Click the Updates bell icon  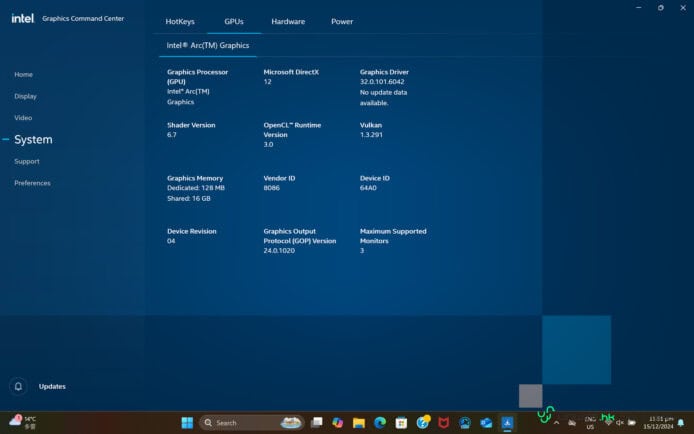18,386
